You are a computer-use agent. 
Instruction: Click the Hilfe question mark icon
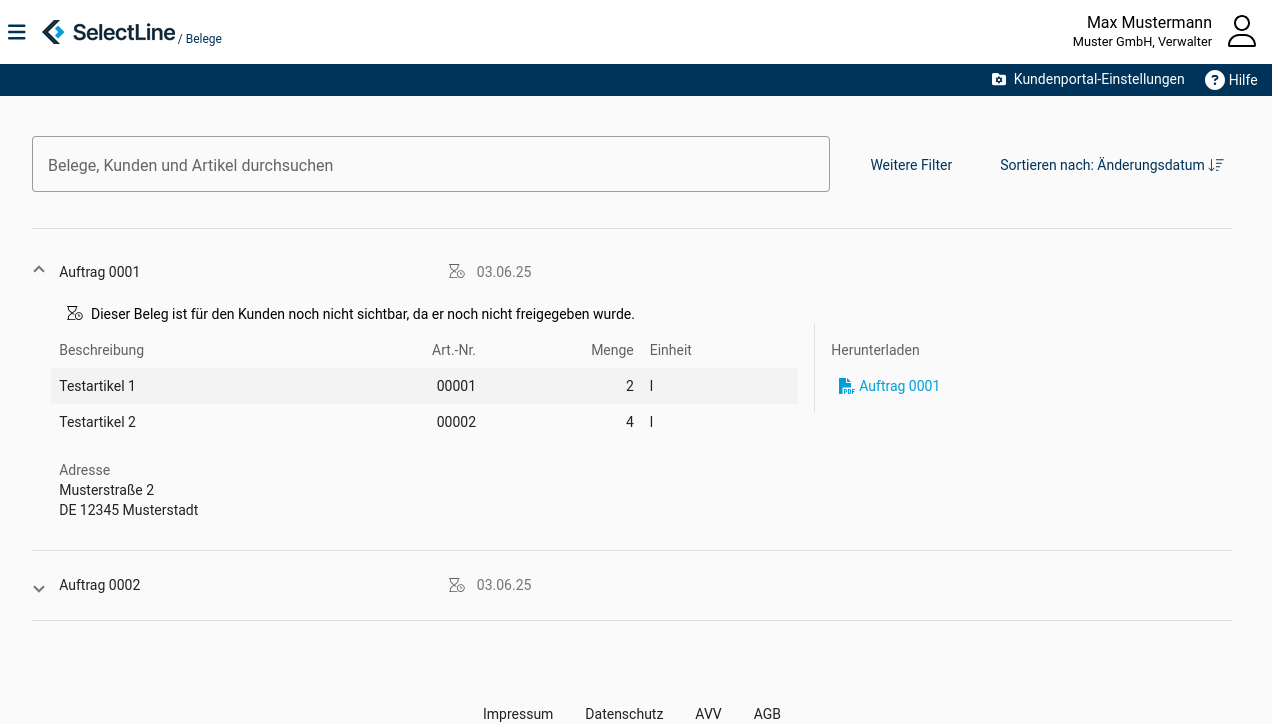pyautogui.click(x=1214, y=80)
